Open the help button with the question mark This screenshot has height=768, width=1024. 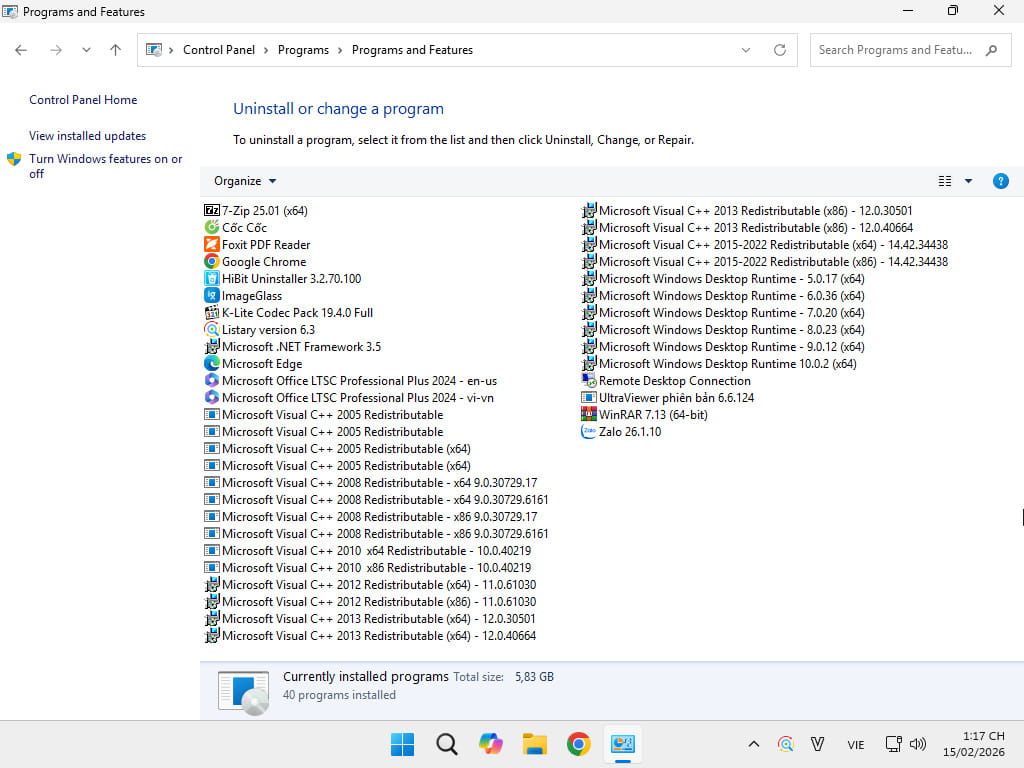pos(1000,181)
